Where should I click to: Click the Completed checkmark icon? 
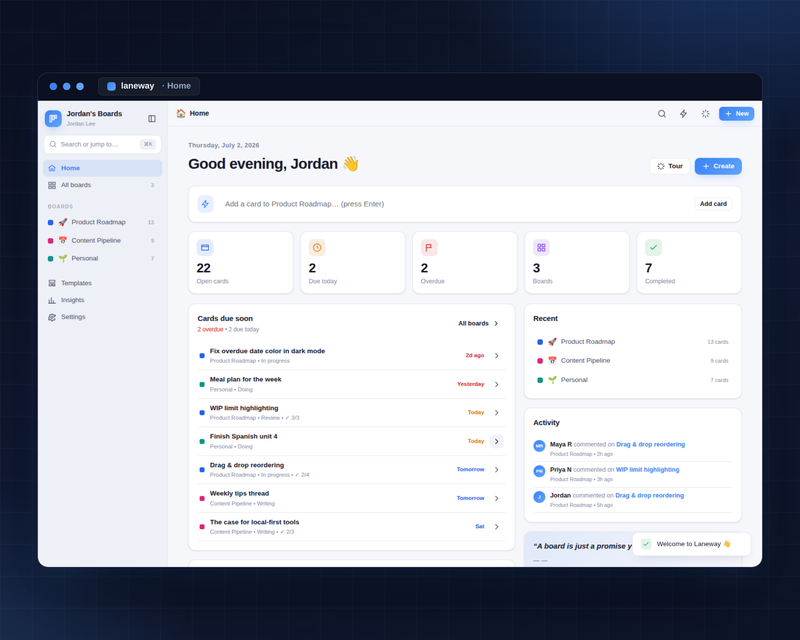click(x=653, y=248)
